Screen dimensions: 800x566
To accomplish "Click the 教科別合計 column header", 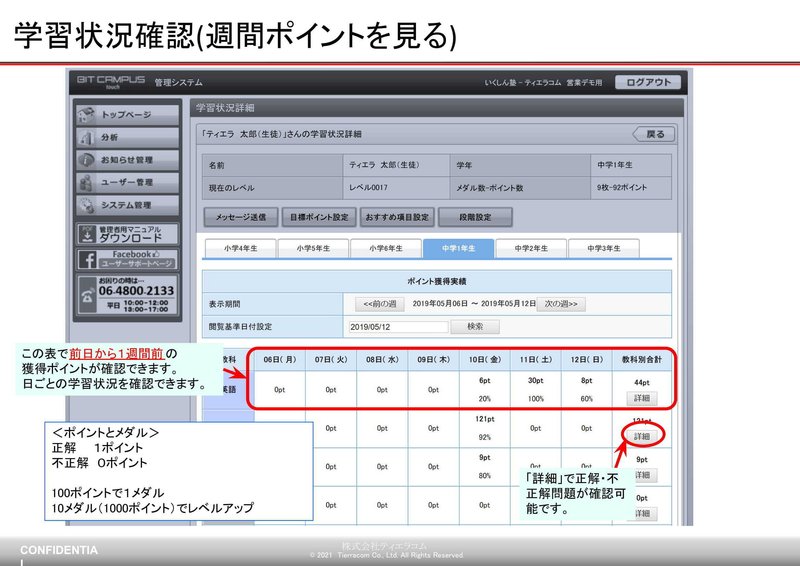I will (642, 359).
